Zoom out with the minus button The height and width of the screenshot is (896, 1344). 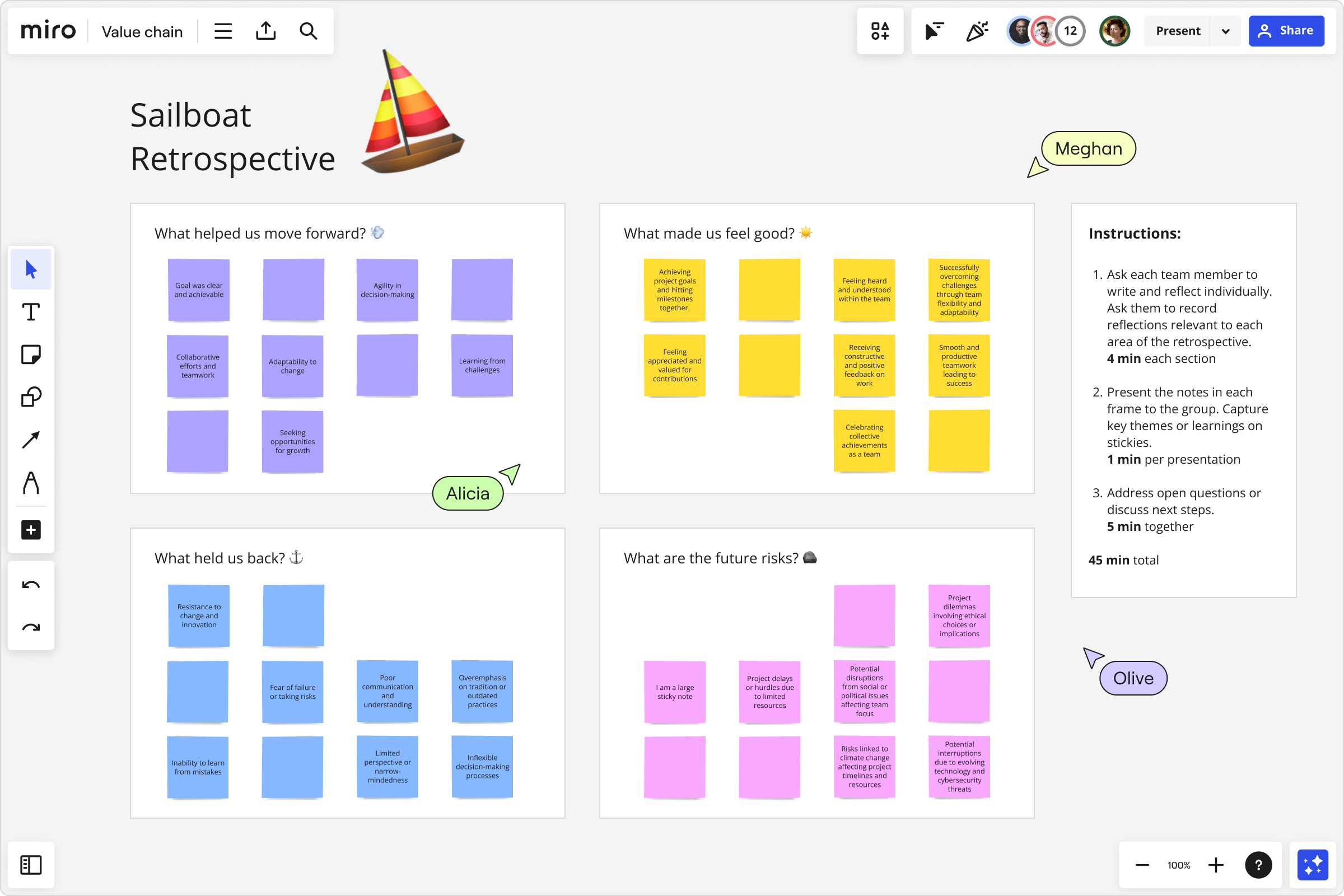tap(1142, 865)
